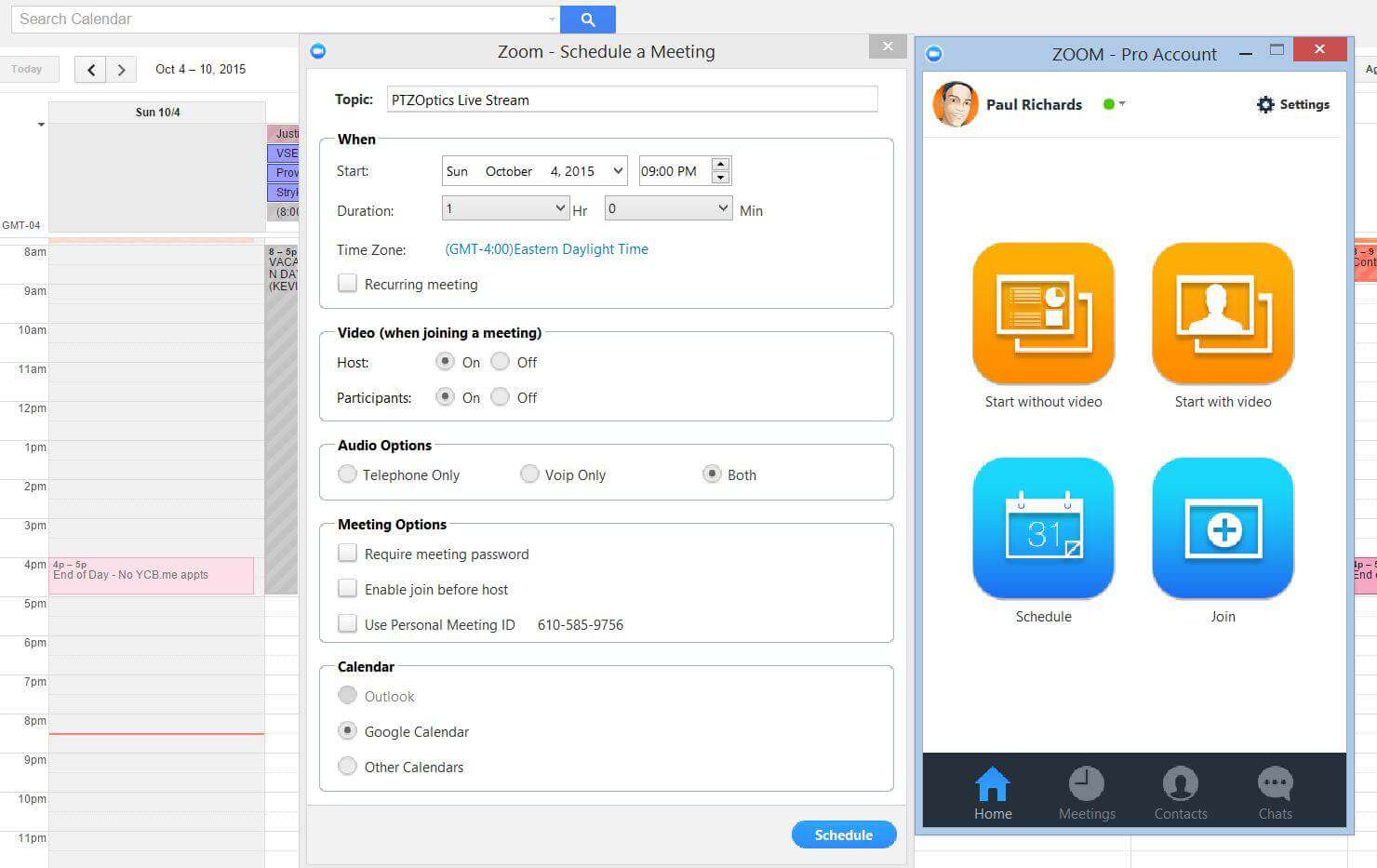This screenshot has width=1377, height=868.
Task: Select the Google Calendar option
Action: (x=347, y=730)
